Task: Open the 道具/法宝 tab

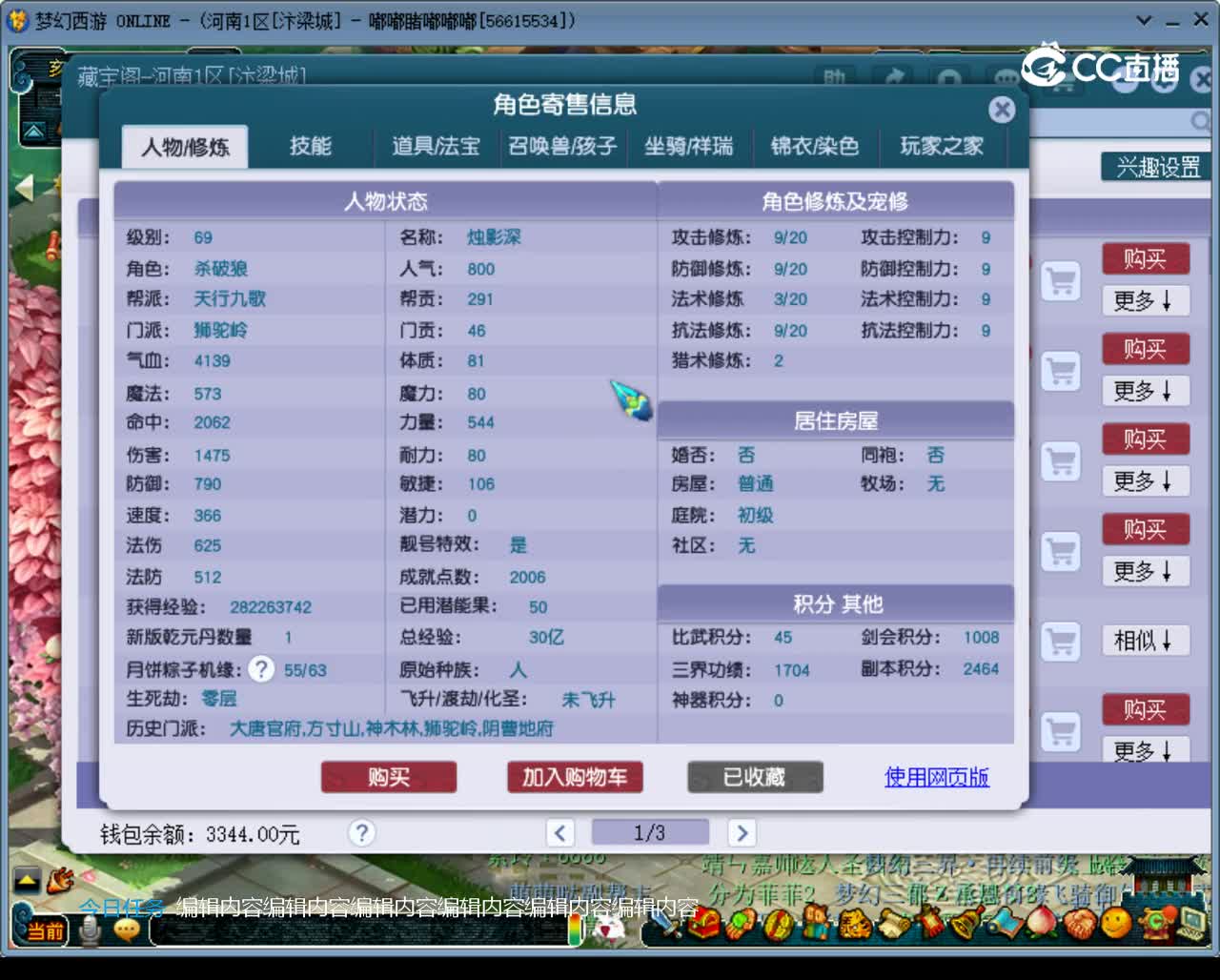Action: pyautogui.click(x=436, y=146)
